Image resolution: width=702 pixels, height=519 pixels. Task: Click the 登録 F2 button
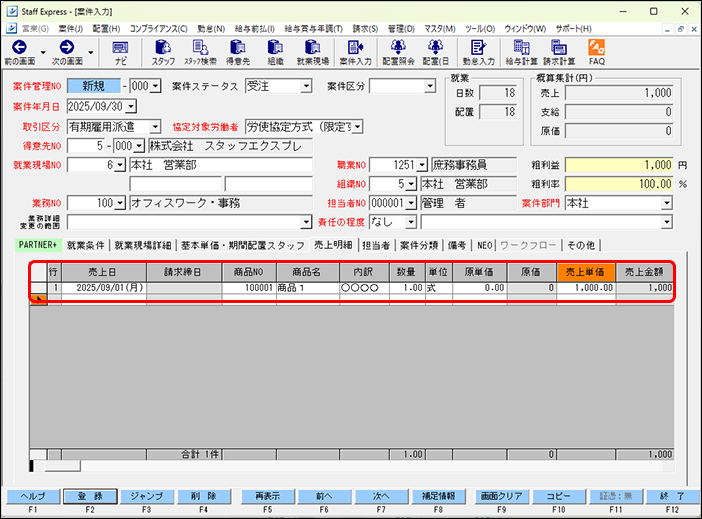pyautogui.click(x=90, y=496)
